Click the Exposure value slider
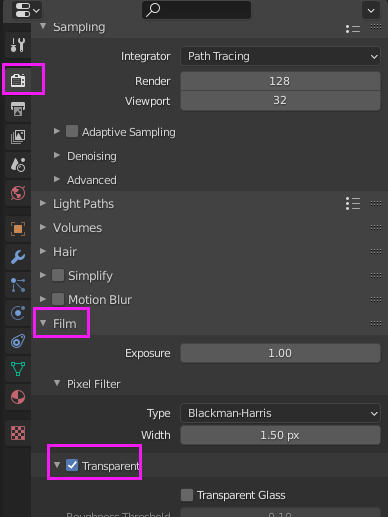This screenshot has width=388, height=517. point(280,353)
